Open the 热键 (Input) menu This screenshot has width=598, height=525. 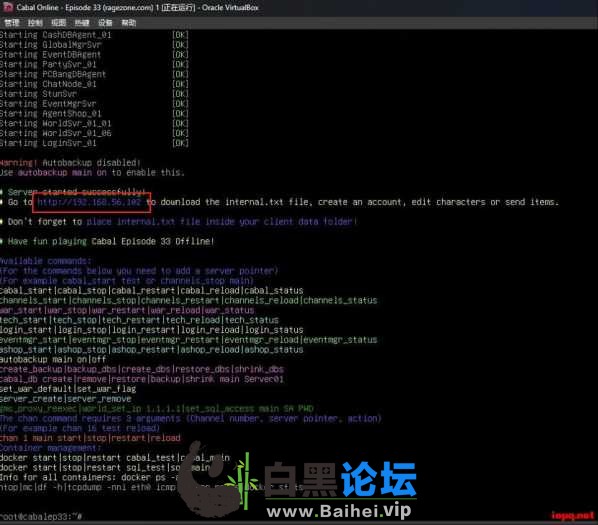pos(82,23)
